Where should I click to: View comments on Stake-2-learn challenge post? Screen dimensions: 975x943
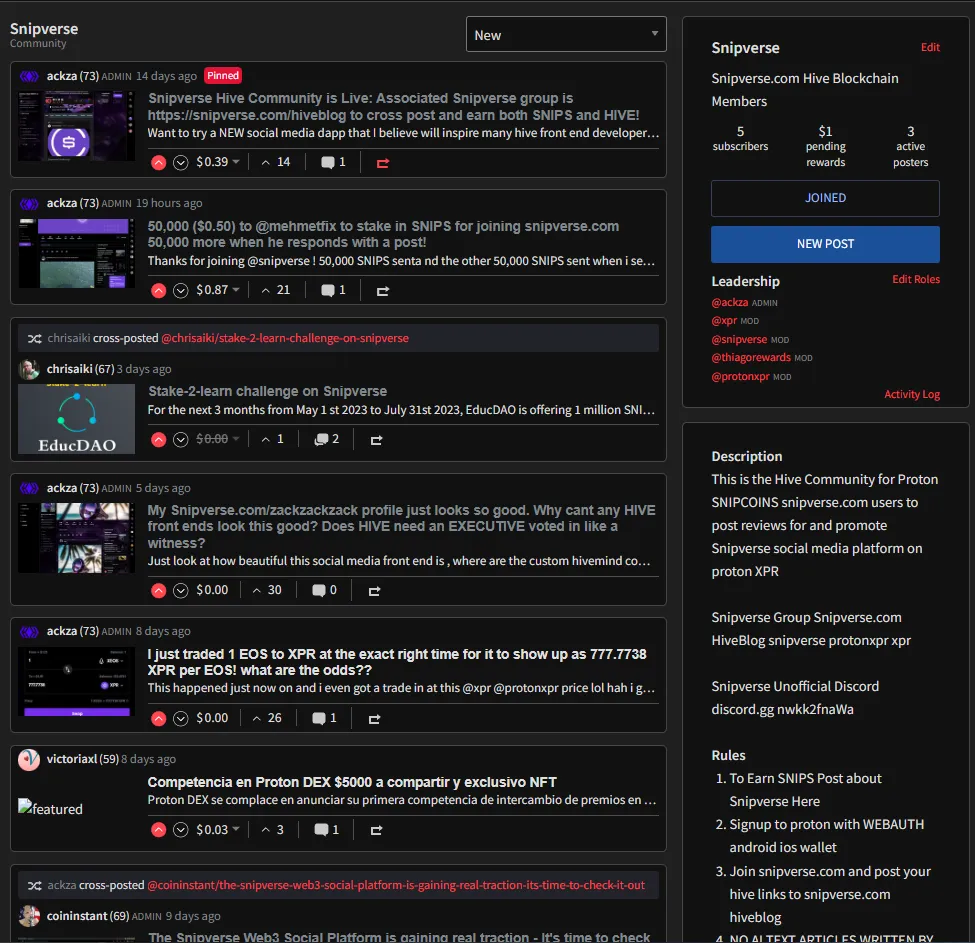[326, 439]
